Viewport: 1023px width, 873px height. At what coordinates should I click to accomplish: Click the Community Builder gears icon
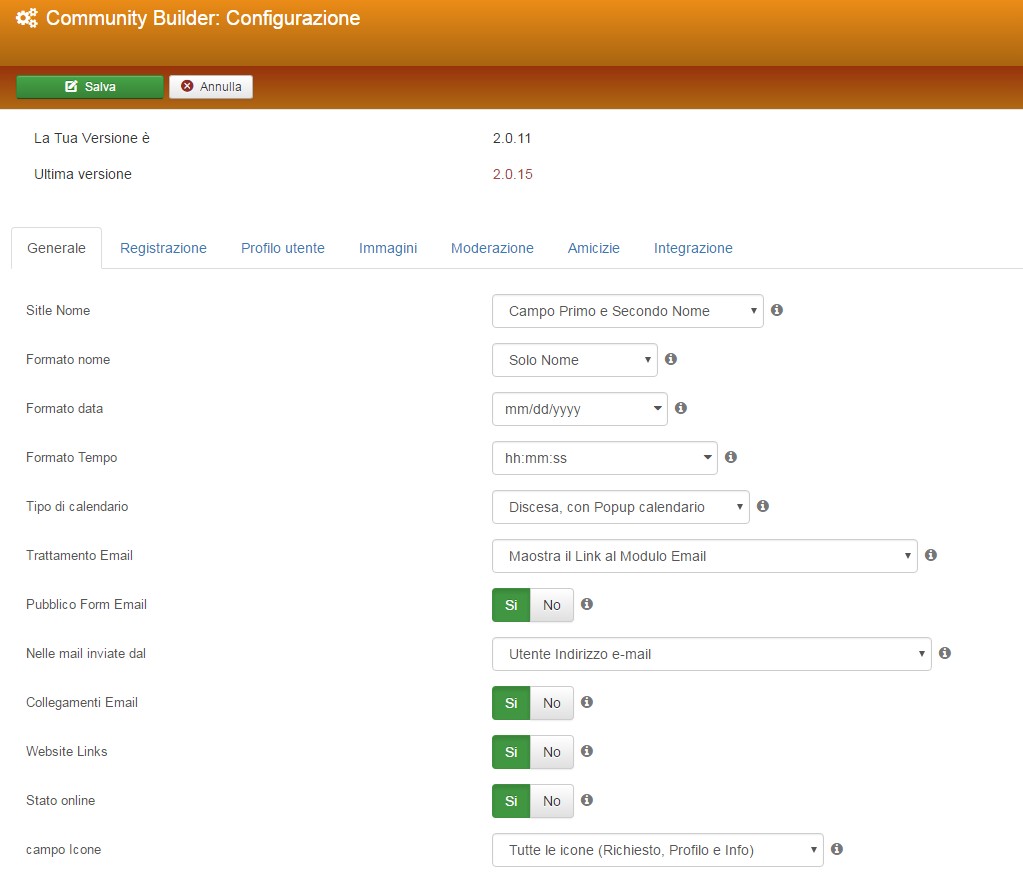(27, 18)
